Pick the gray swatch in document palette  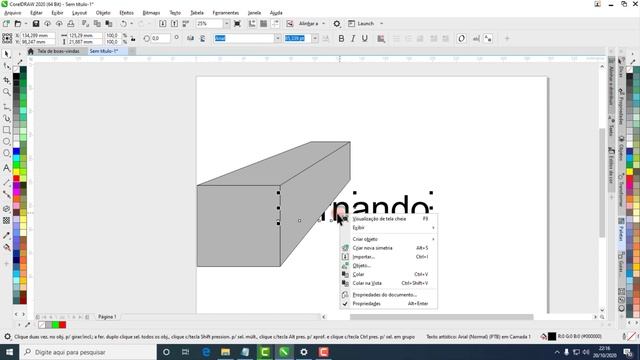coord(49,325)
